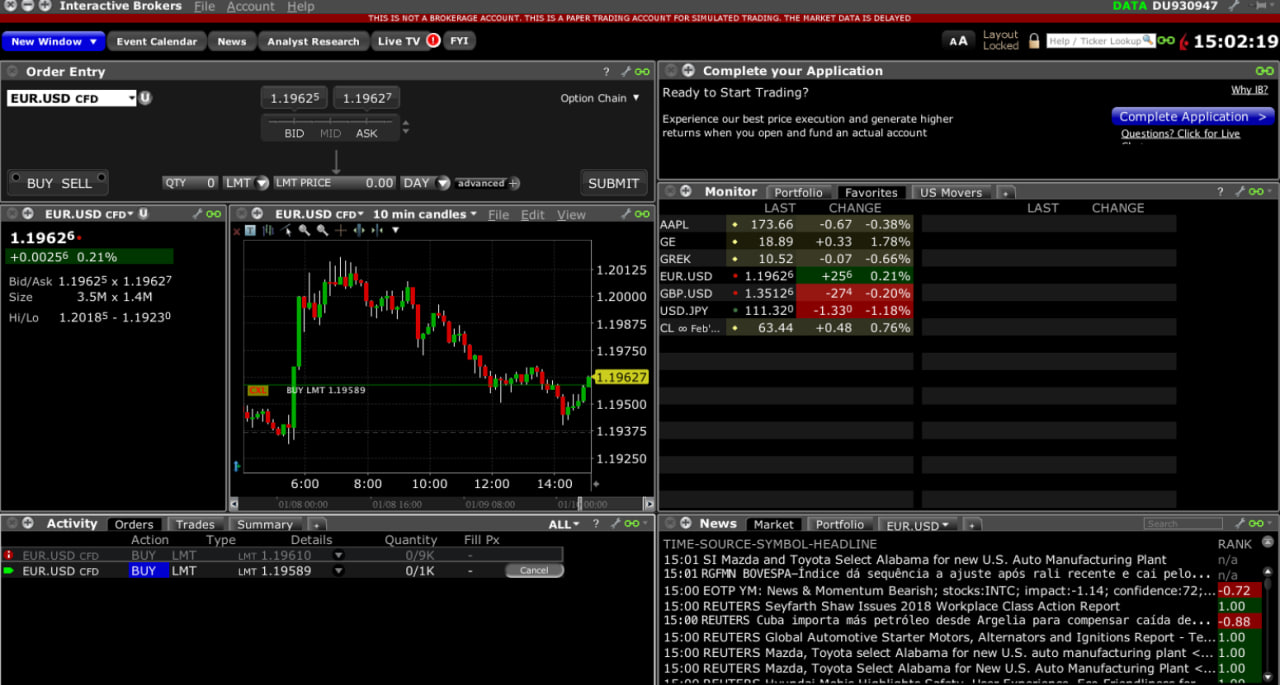Click the first magnifier zoom icon in chart toolbar
The image size is (1280, 685).
click(x=304, y=230)
